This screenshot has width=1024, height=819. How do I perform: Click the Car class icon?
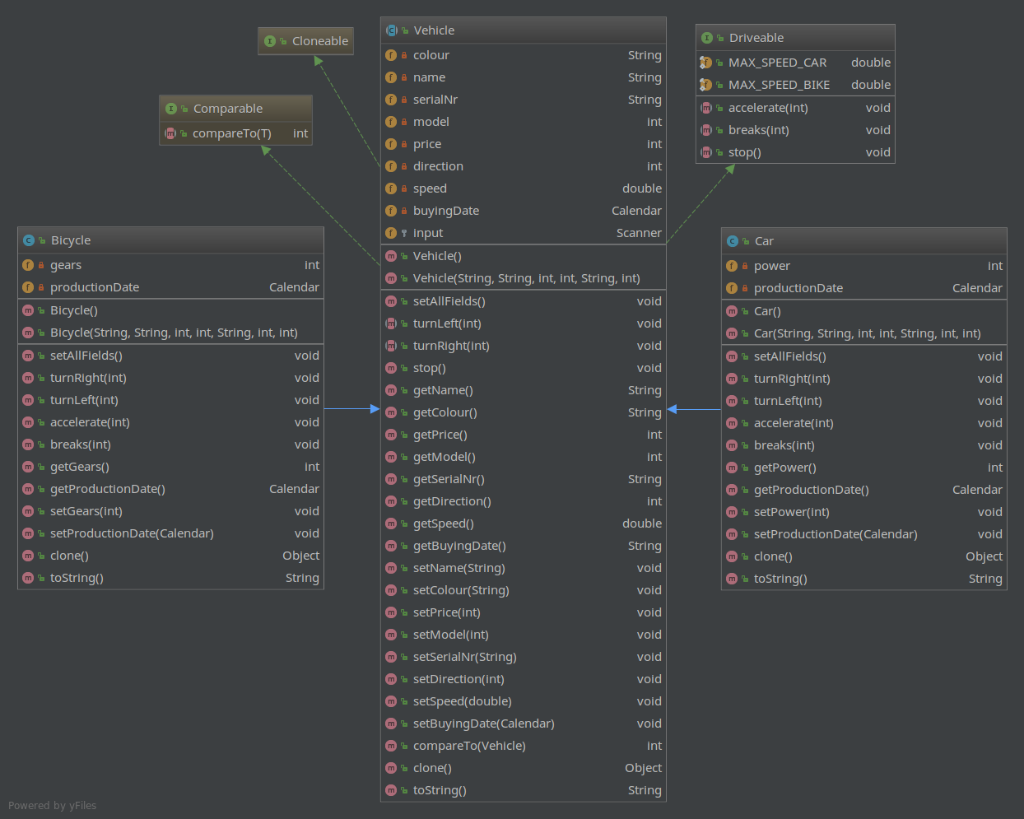[733, 241]
